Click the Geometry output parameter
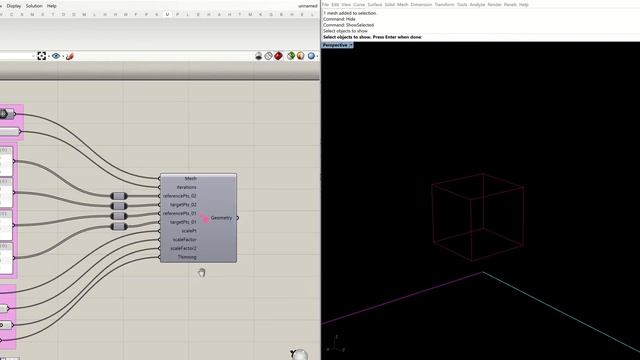Image resolution: width=640 pixels, height=360 pixels. (x=221, y=218)
